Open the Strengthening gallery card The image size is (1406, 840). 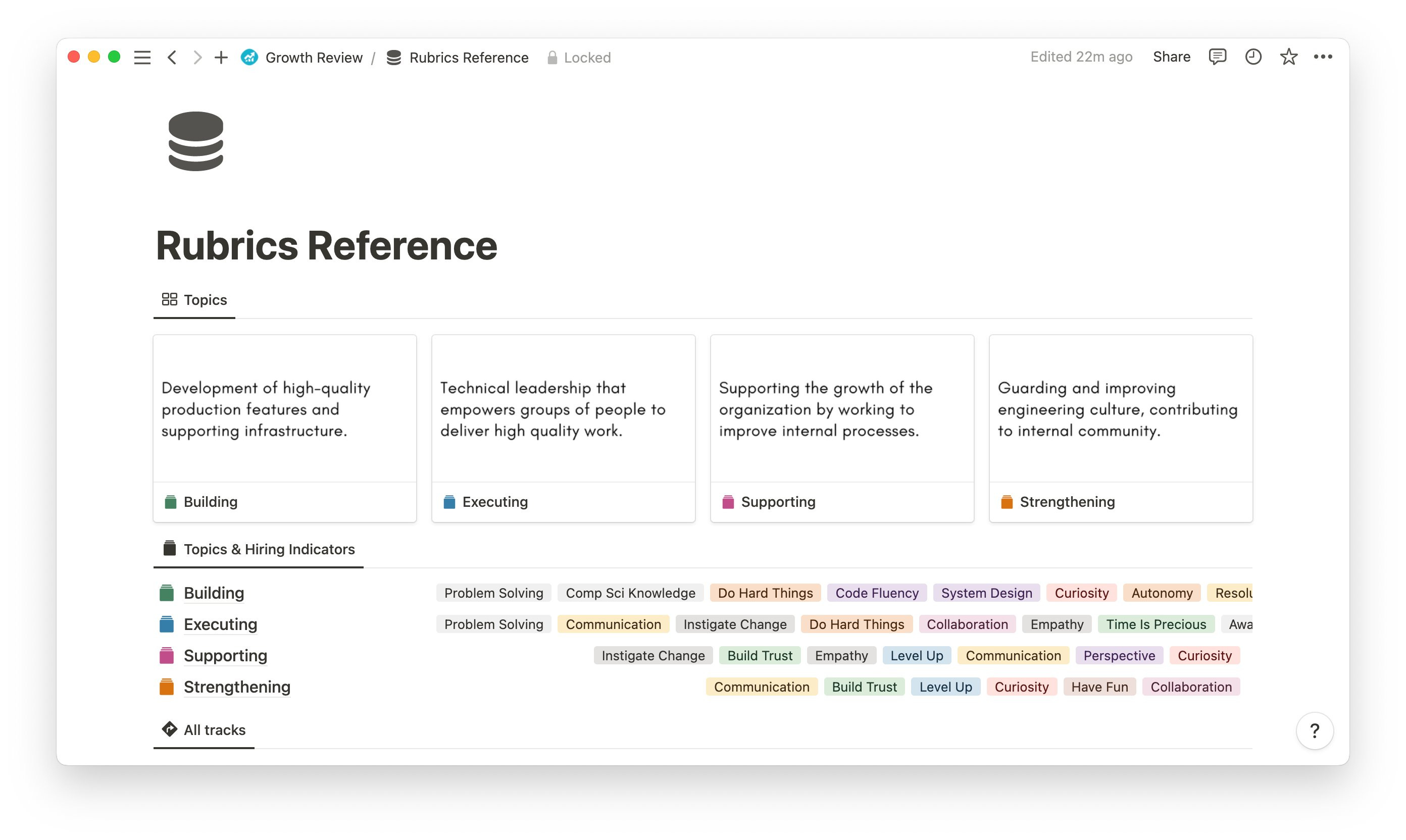(x=1120, y=428)
